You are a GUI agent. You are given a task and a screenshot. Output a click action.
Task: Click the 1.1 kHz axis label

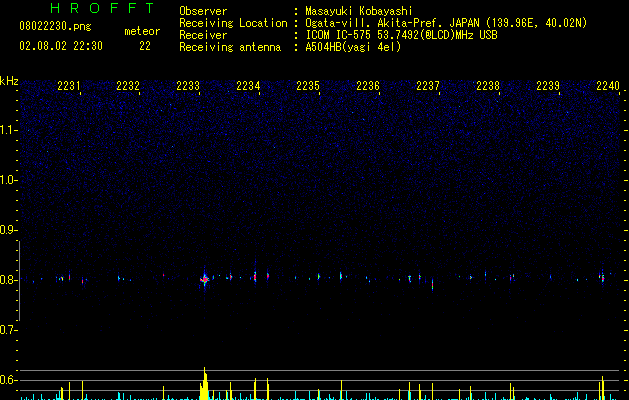click(x=8, y=130)
